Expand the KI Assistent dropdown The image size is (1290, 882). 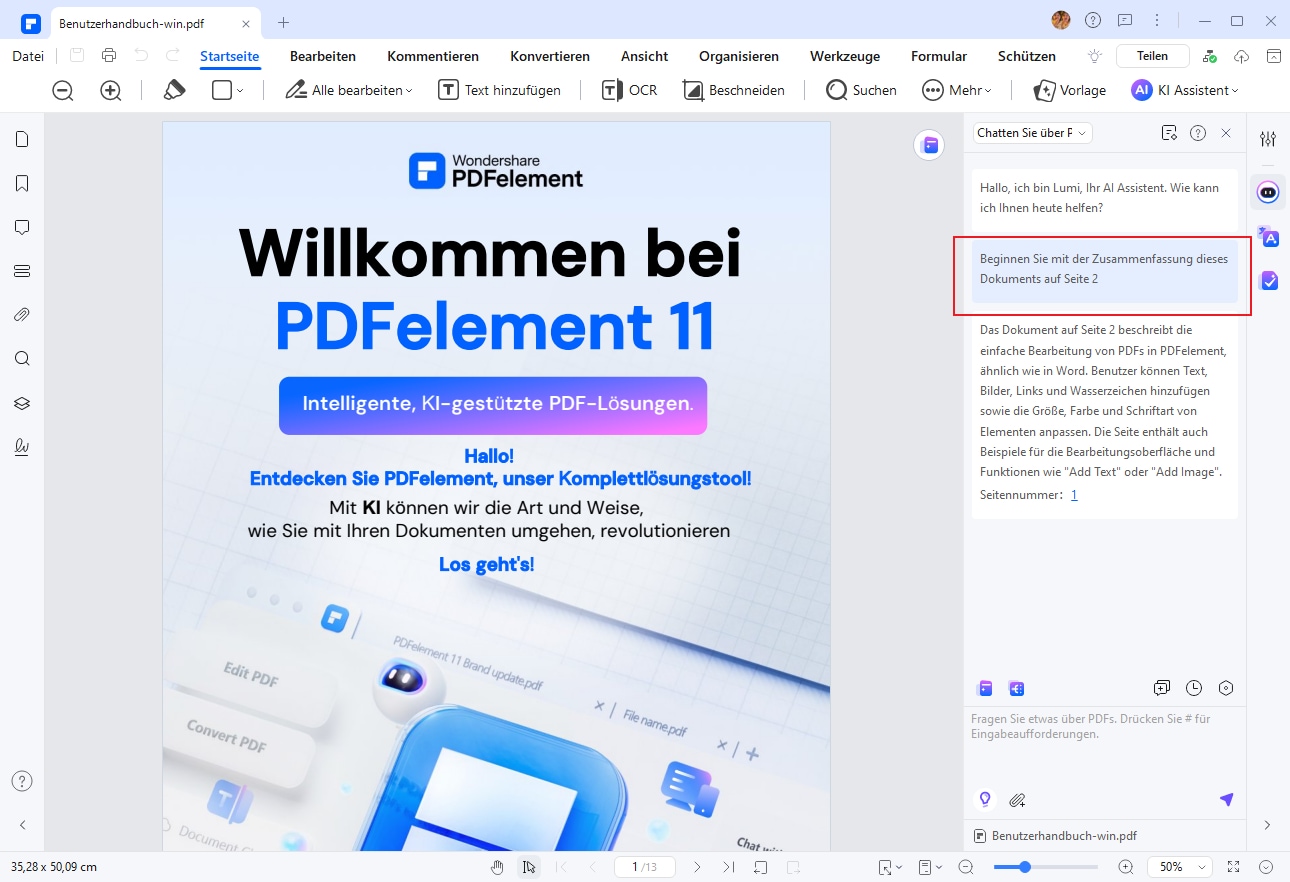[1235, 91]
